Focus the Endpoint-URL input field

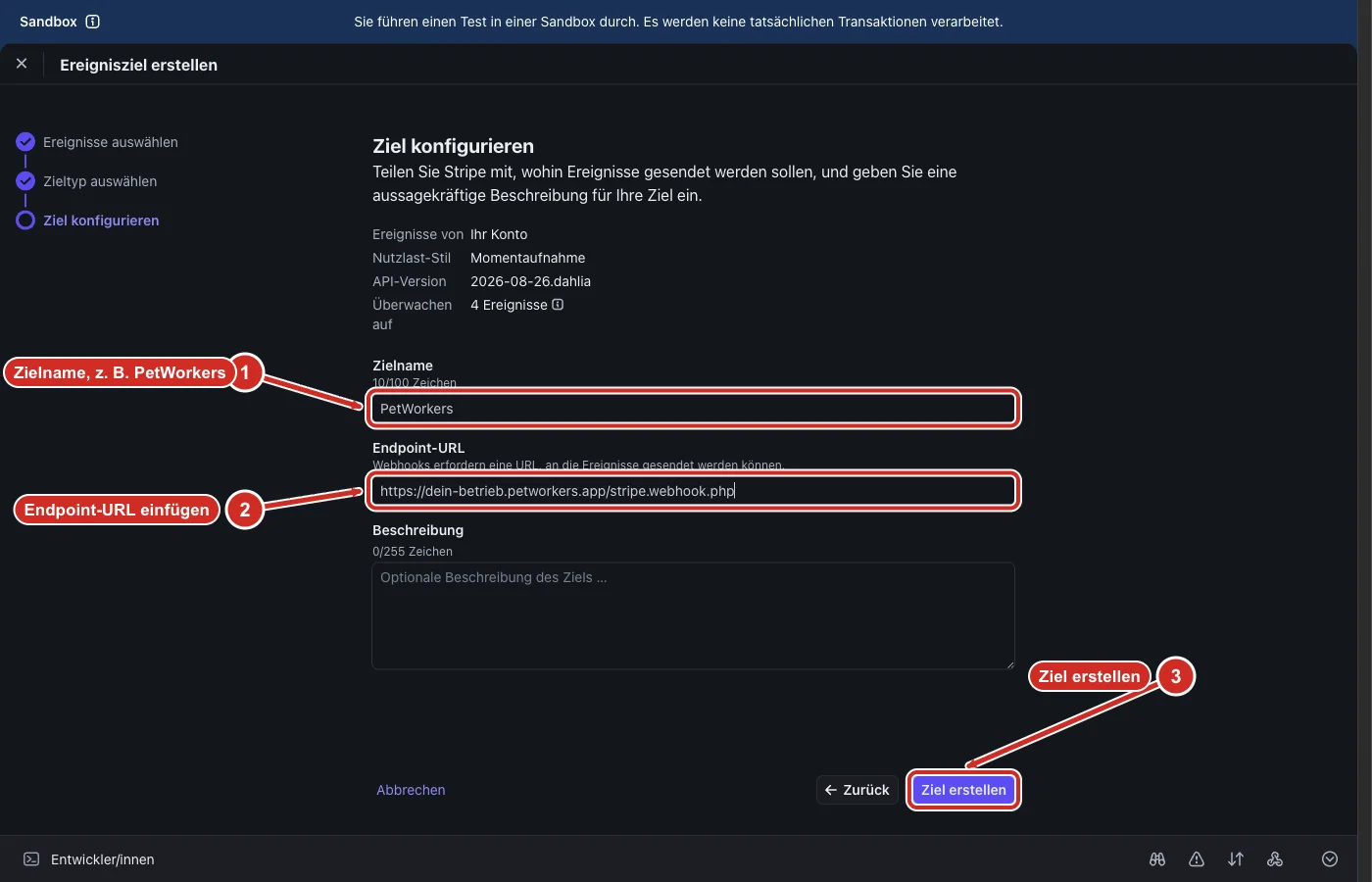tap(693, 491)
